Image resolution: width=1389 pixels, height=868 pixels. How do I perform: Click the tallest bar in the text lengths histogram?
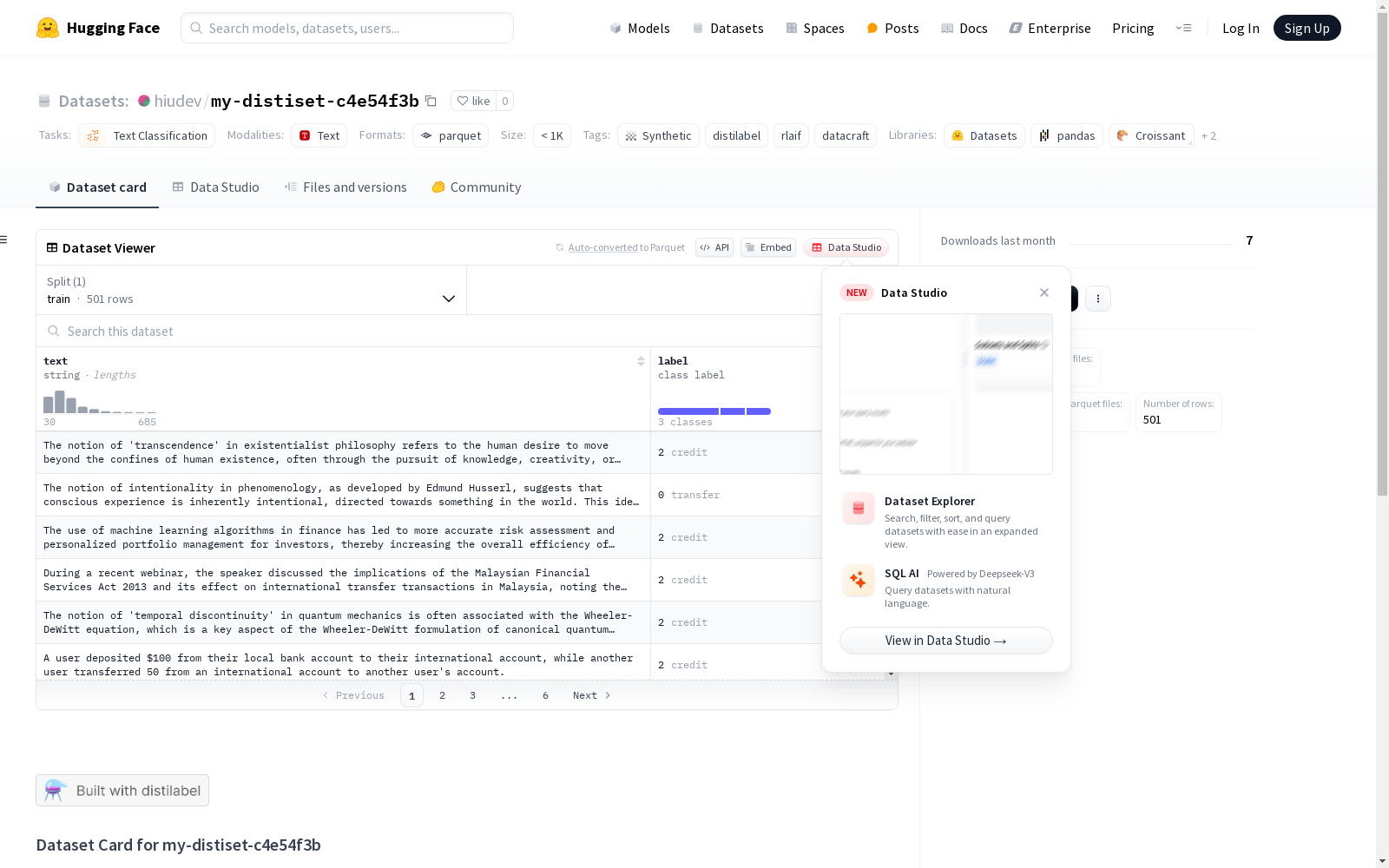coord(60,402)
